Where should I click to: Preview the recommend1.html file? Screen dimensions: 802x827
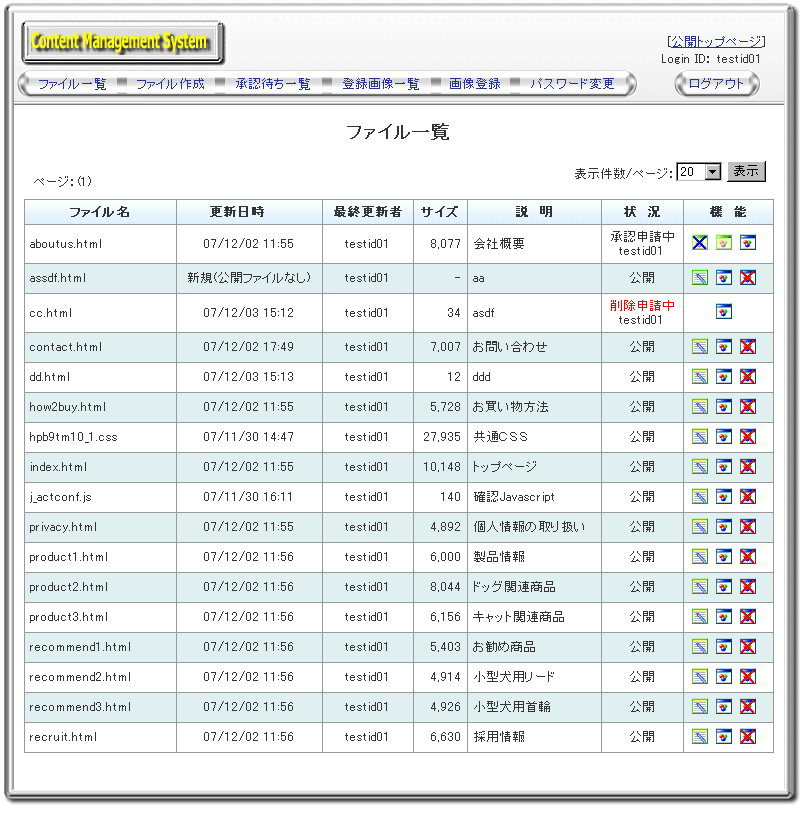pyautogui.click(x=724, y=647)
